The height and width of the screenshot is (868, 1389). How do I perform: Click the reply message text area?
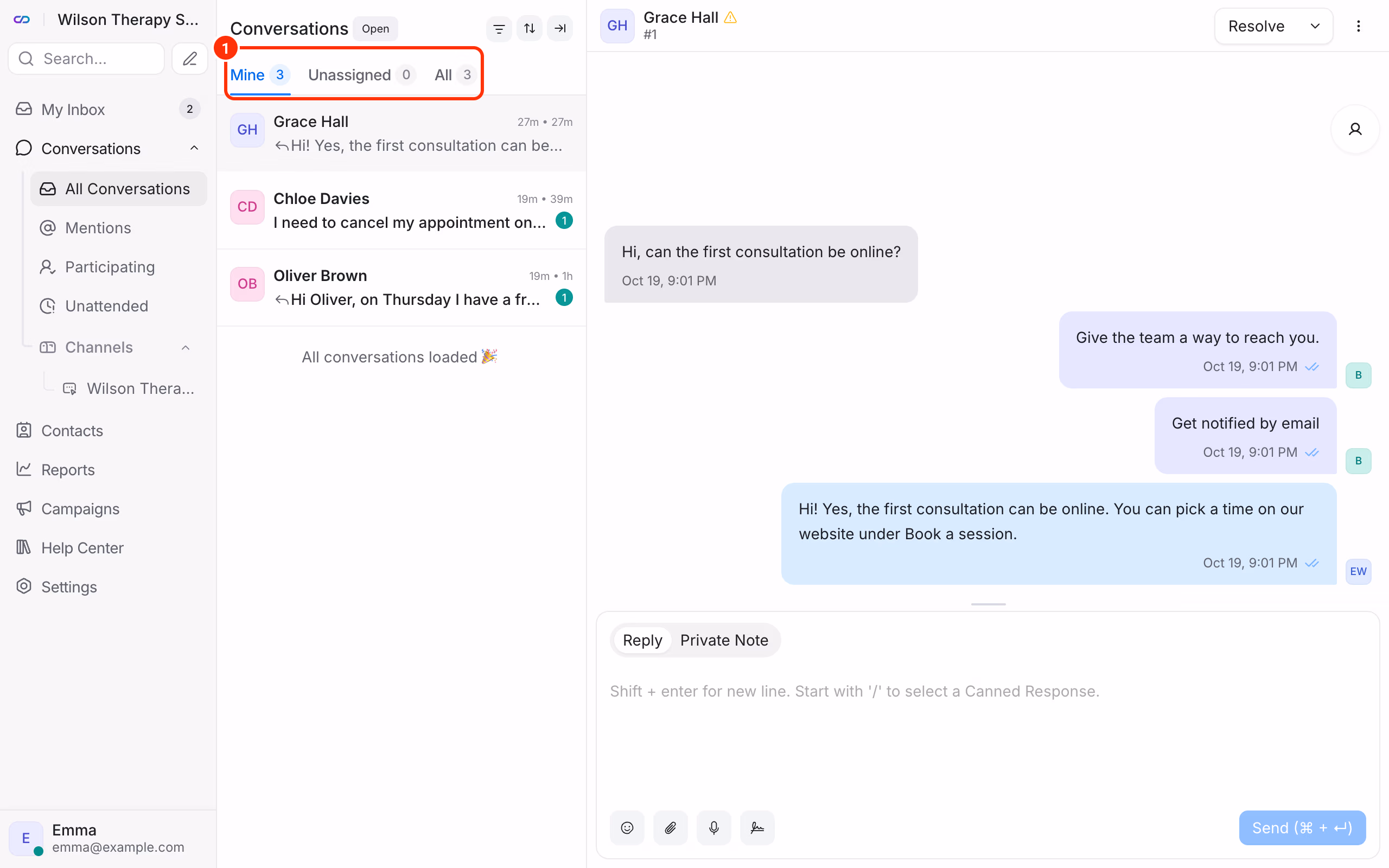(x=987, y=735)
